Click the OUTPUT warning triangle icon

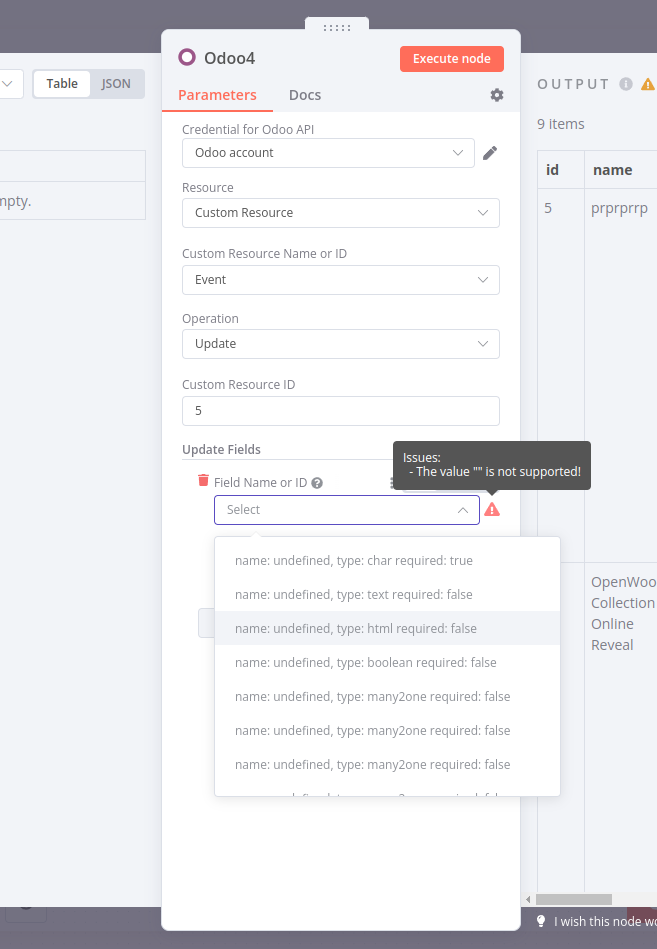[648, 85]
